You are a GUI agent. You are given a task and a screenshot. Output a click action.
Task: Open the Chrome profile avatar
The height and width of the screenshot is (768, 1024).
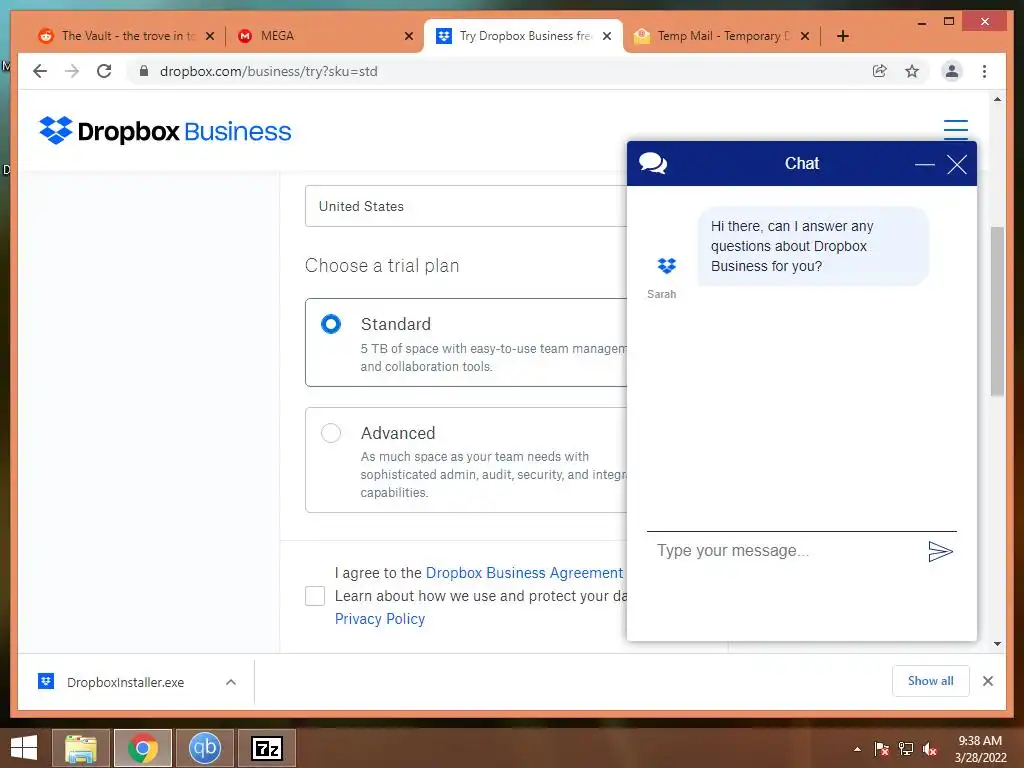[x=952, y=71]
